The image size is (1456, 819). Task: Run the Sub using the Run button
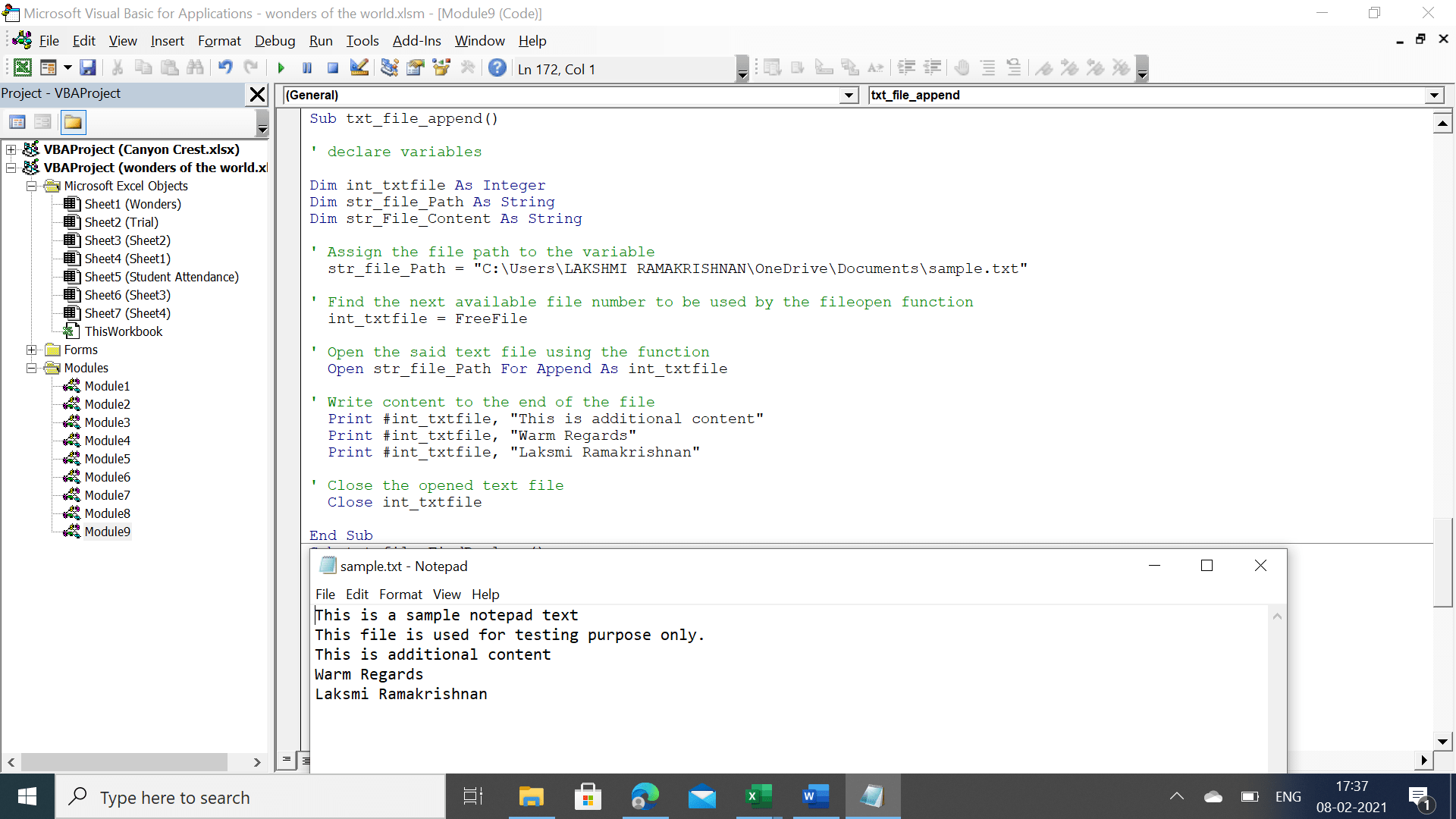tap(281, 67)
